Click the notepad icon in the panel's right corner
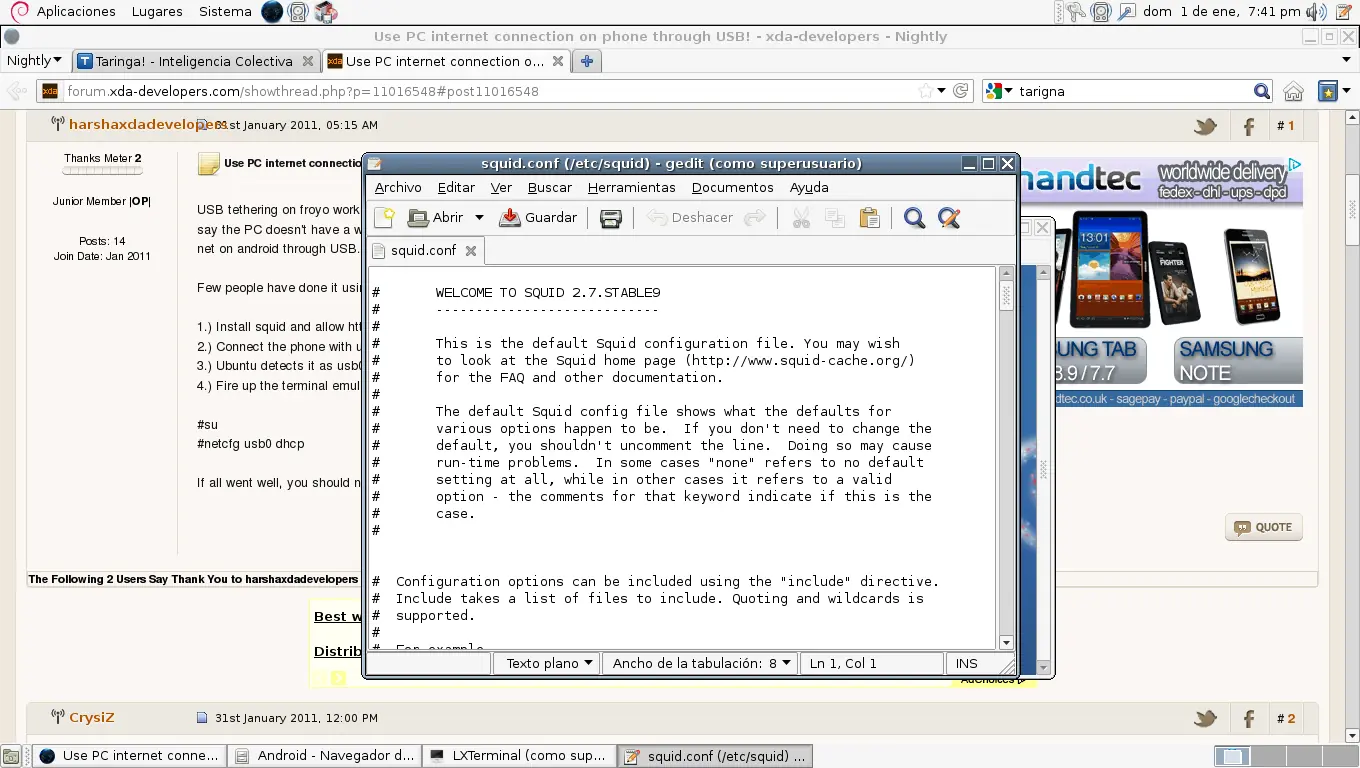Viewport: 1360px width, 768px height. [x=1345, y=12]
